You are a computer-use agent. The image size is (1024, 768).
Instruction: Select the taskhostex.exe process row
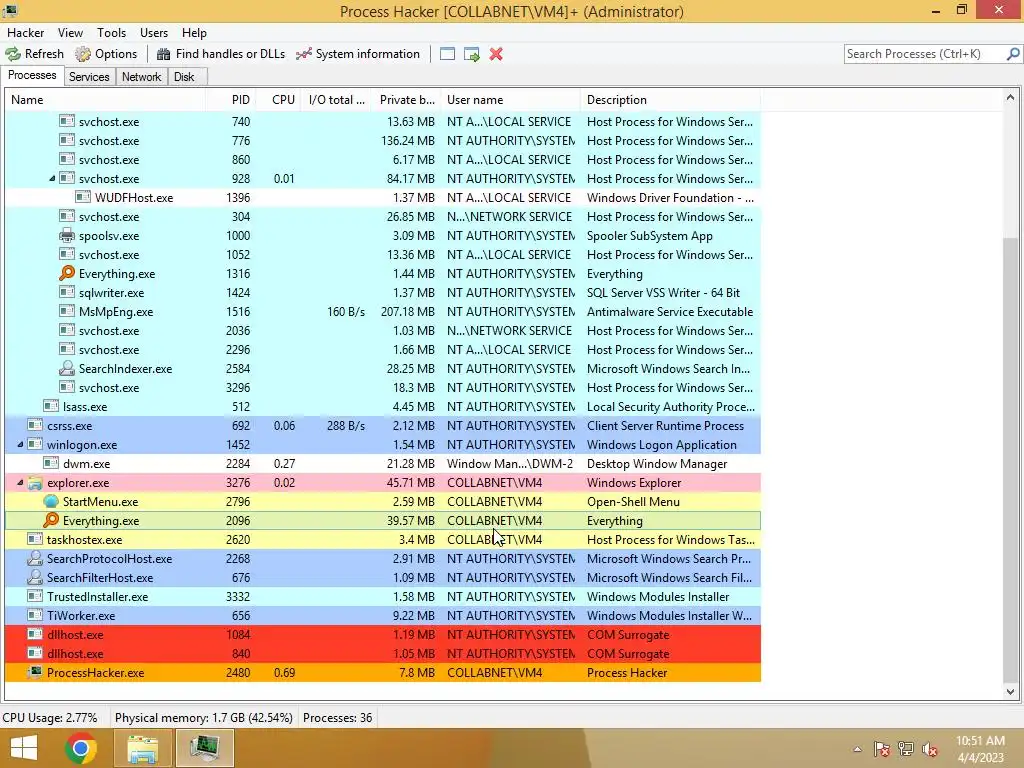[383, 540]
